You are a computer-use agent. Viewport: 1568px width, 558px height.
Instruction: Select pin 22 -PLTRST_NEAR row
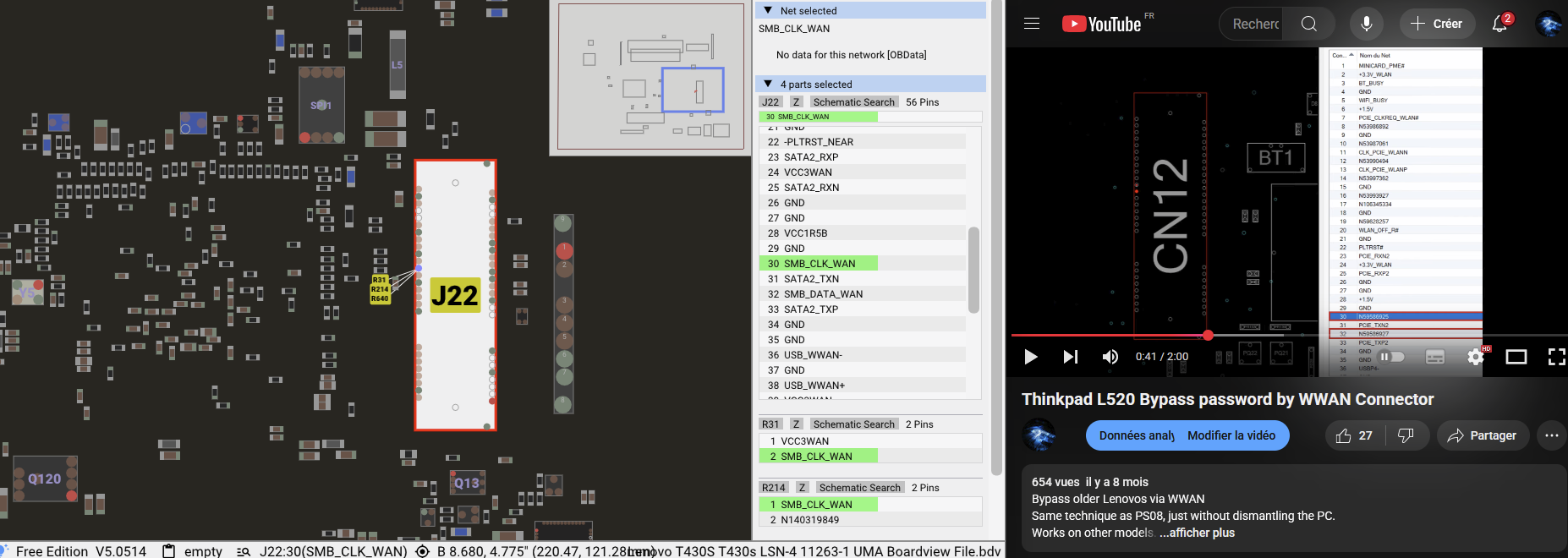pyautogui.click(x=863, y=141)
